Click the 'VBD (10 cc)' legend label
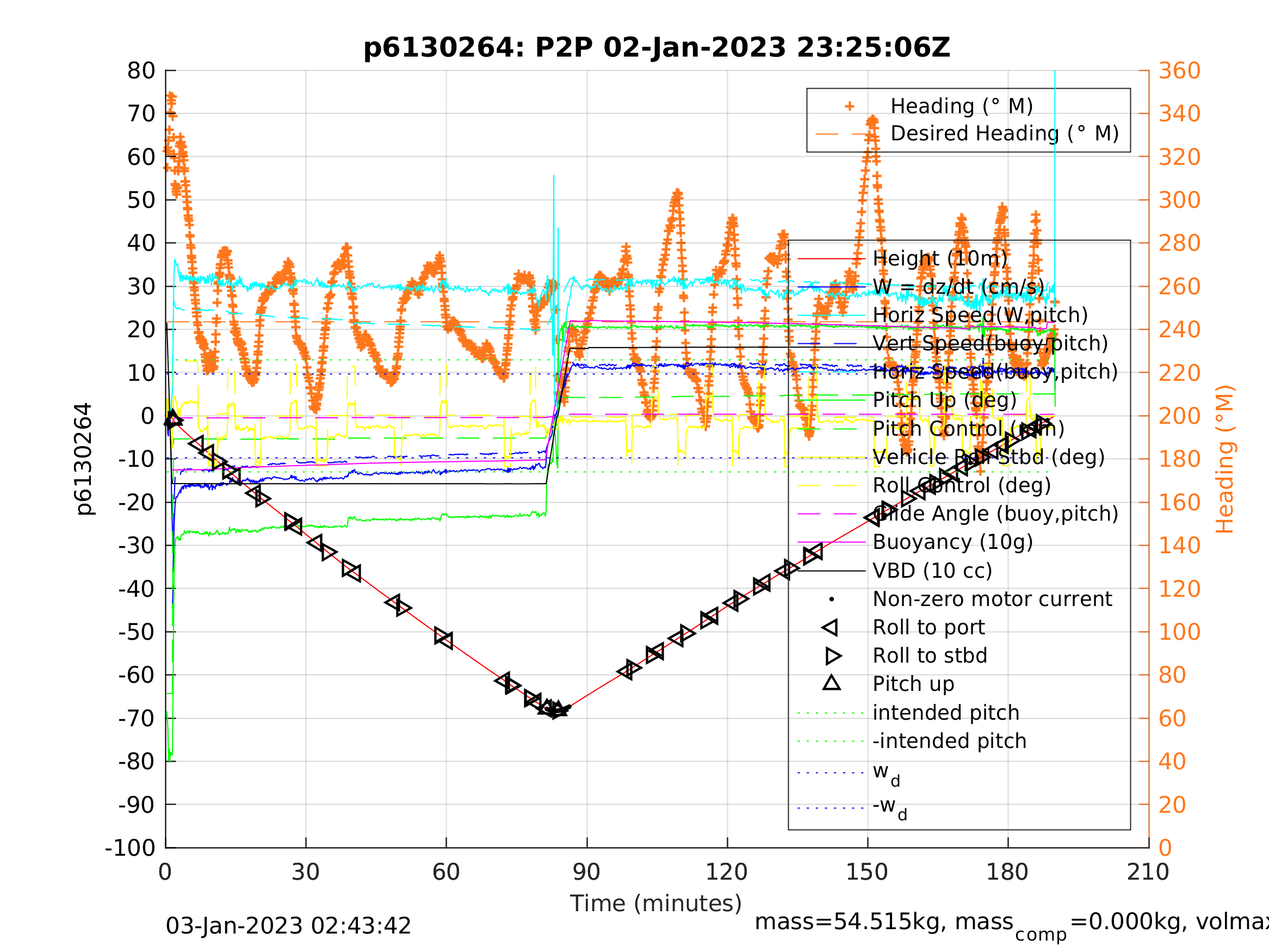 [932, 571]
